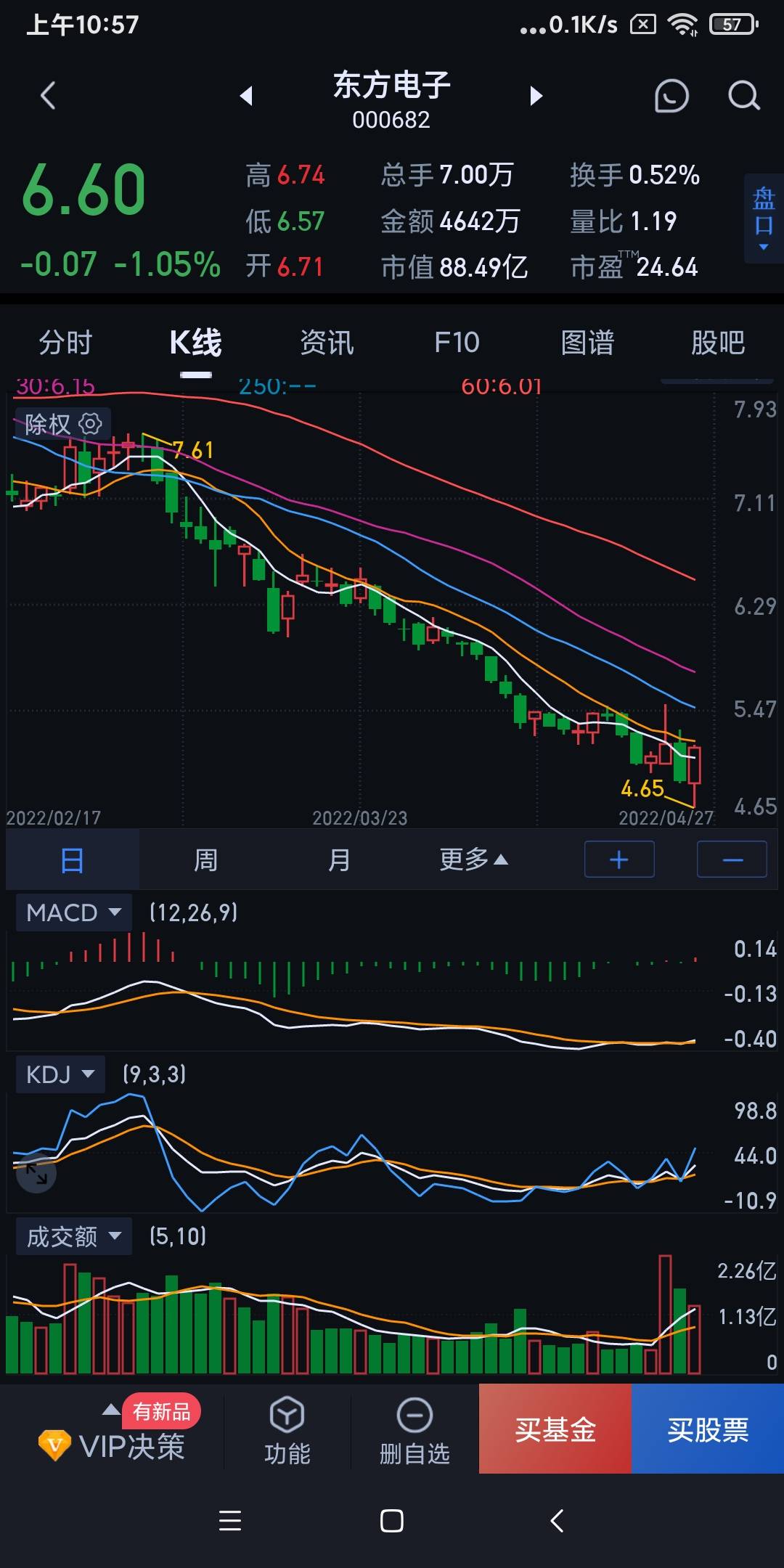
Task: Switch to previous stock with left triangle
Action: (x=247, y=96)
